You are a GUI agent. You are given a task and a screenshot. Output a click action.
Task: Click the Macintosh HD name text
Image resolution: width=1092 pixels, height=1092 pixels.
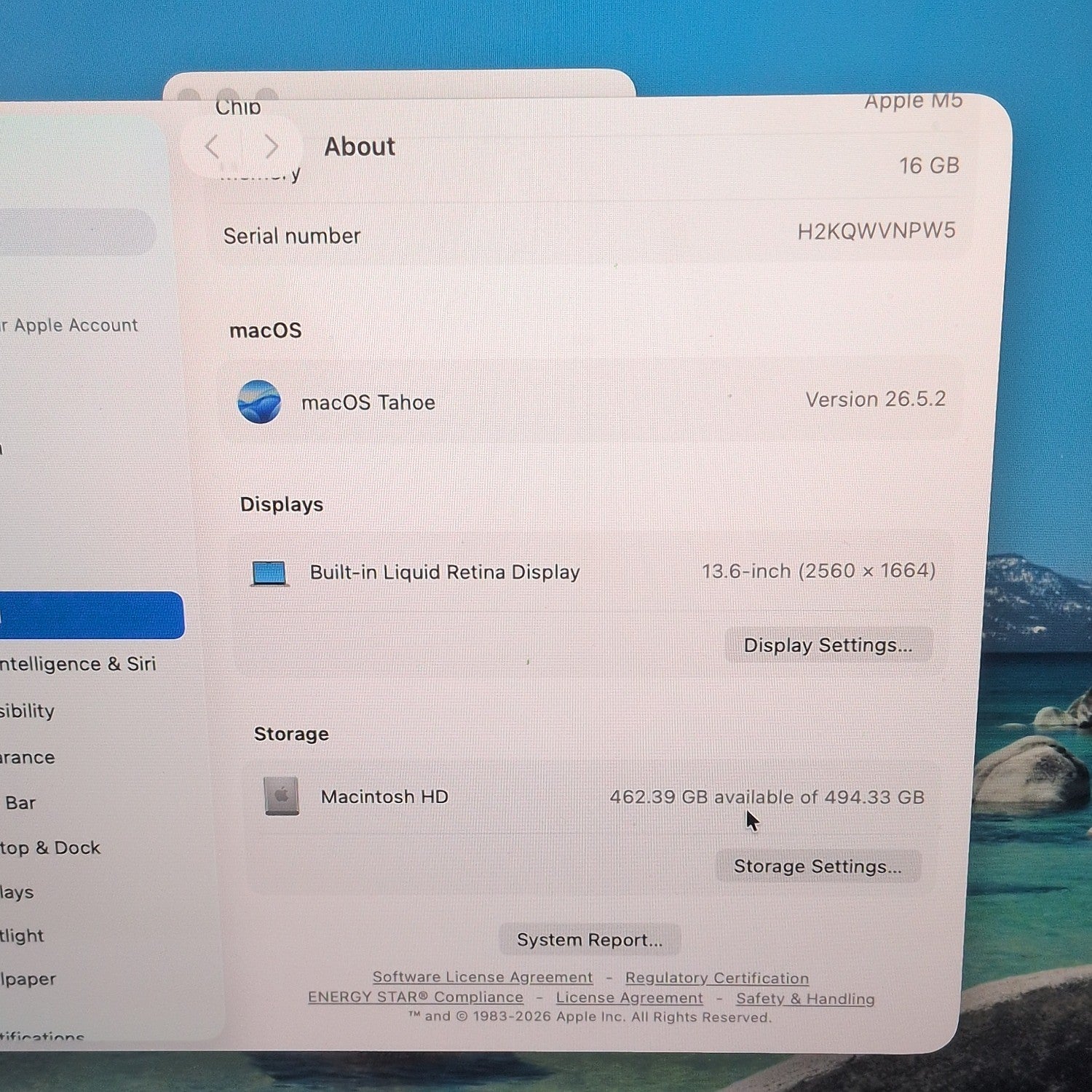[384, 796]
